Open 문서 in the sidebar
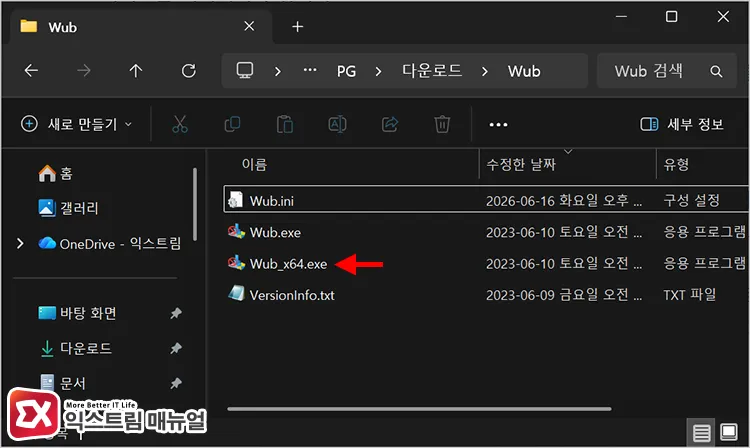The width and height of the screenshot is (750, 448). point(63,382)
